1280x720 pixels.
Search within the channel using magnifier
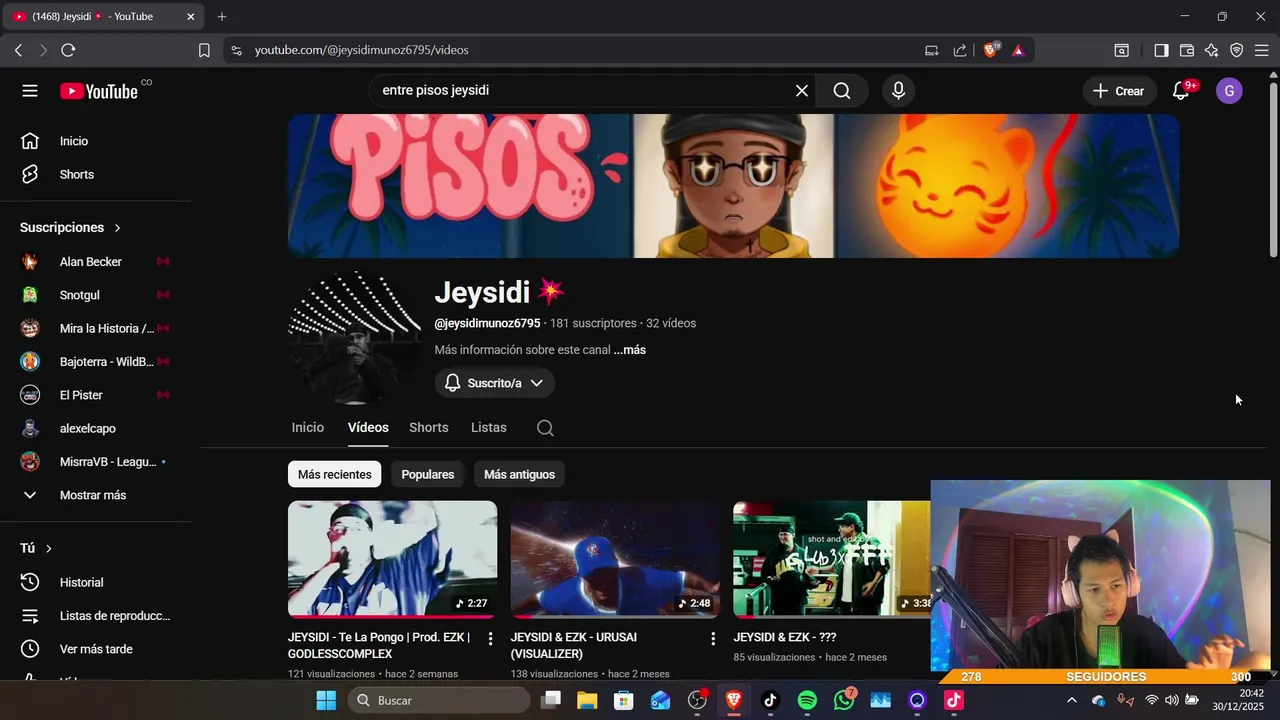click(x=545, y=428)
